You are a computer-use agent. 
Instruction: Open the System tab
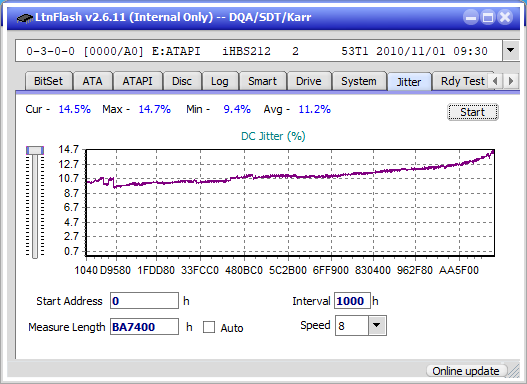coord(359,81)
